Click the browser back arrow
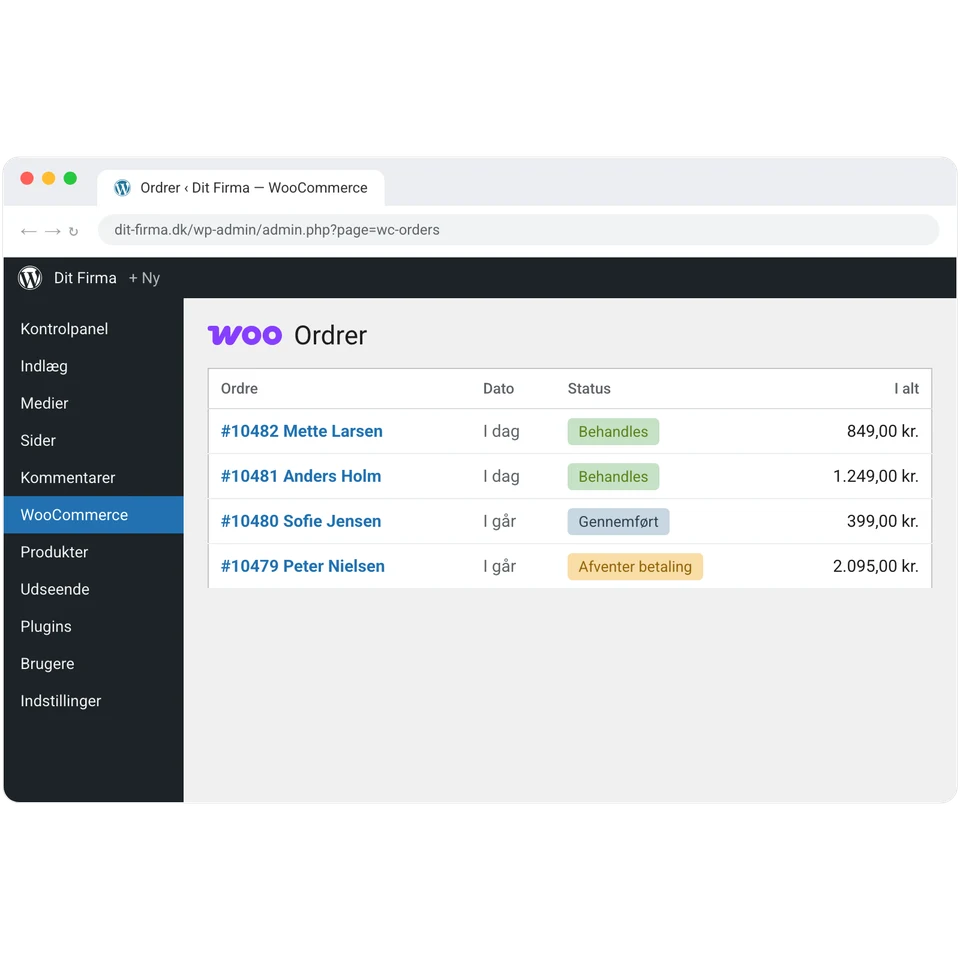This screenshot has height=960, width=960. point(28,231)
